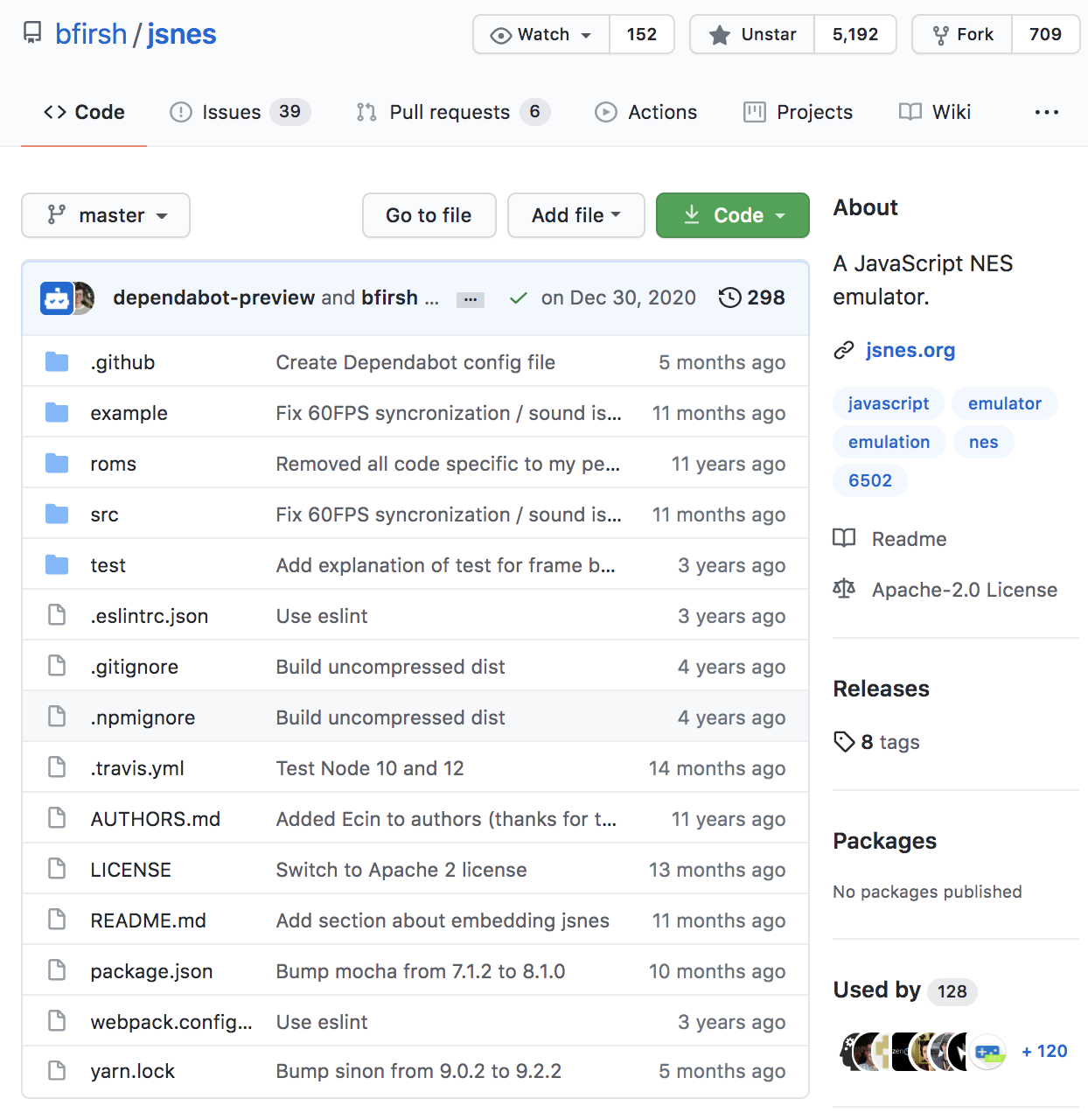
Task: Switch to the Code tab
Action: coord(84,112)
